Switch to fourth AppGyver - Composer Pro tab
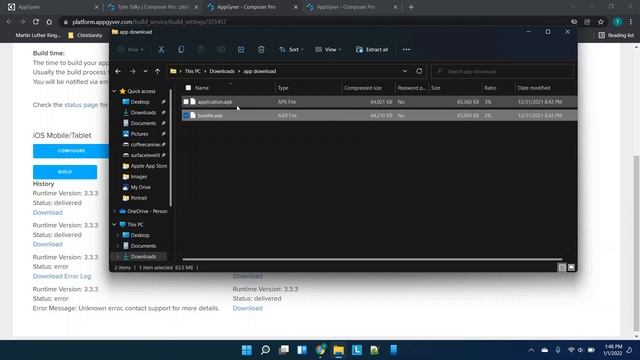 [x=352, y=7]
